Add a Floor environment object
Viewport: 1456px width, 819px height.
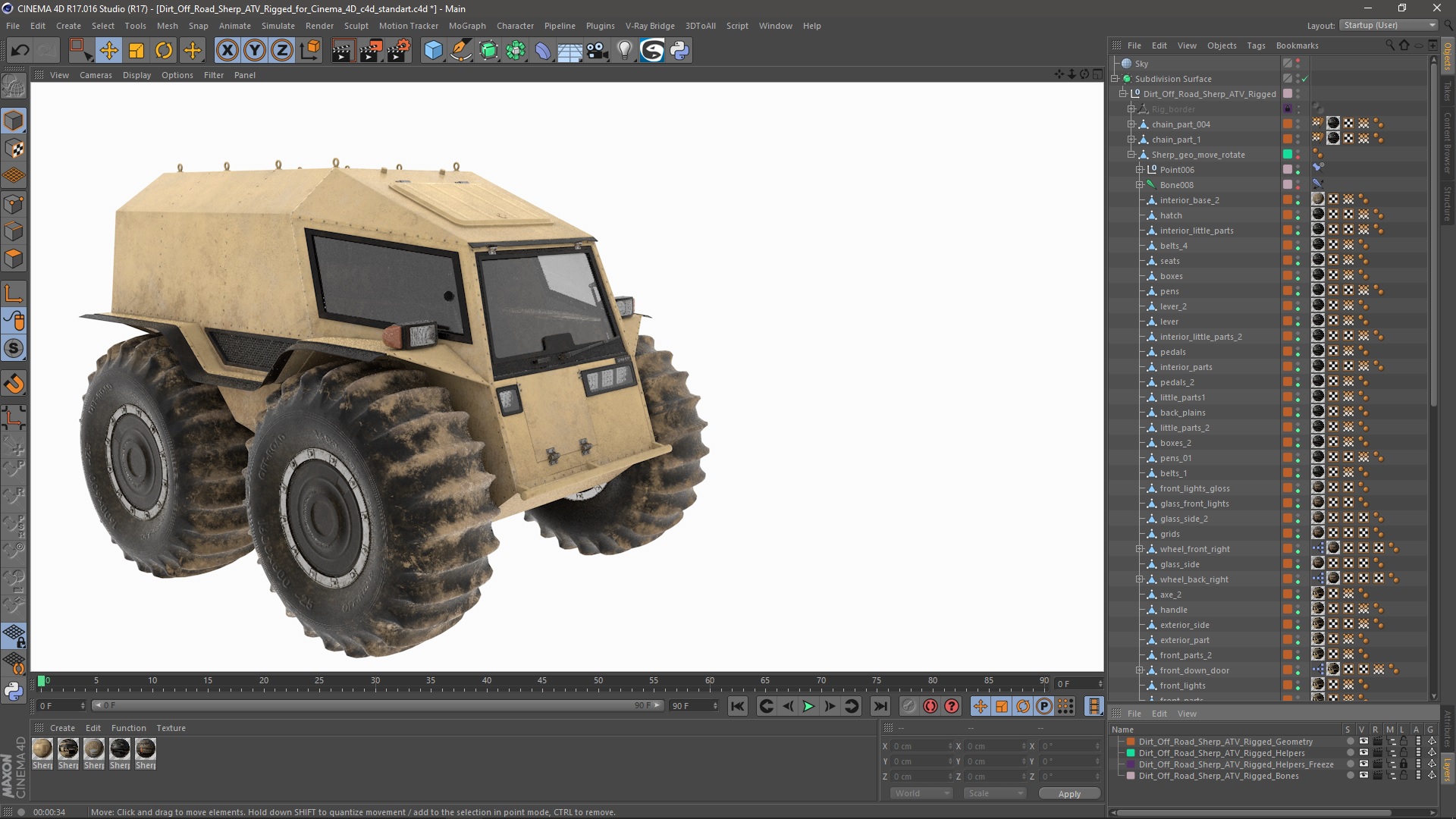570,51
